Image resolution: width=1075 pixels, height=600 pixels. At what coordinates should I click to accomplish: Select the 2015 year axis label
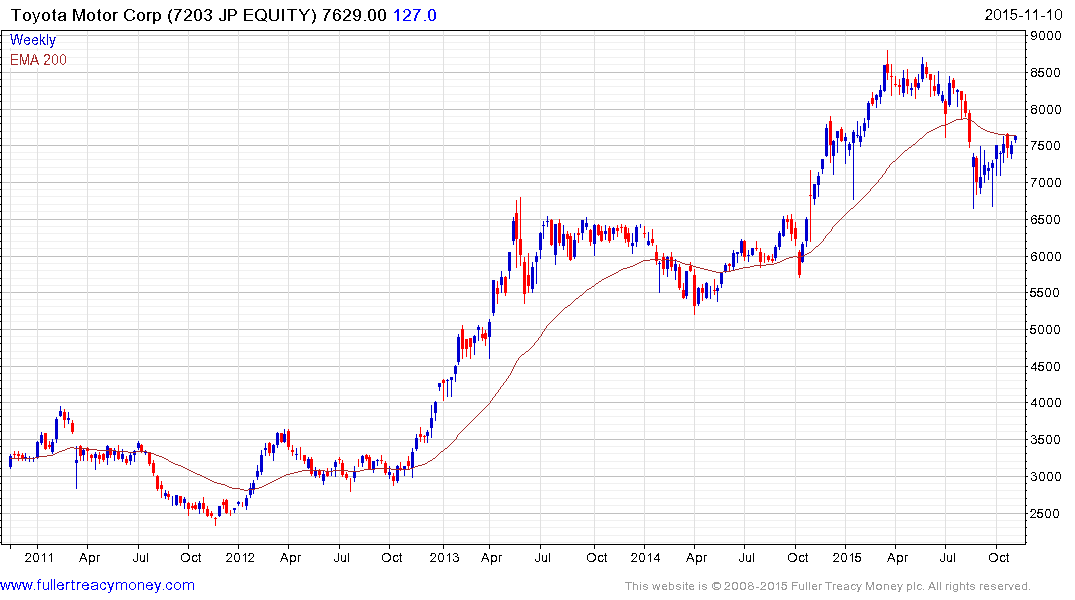tap(847, 557)
